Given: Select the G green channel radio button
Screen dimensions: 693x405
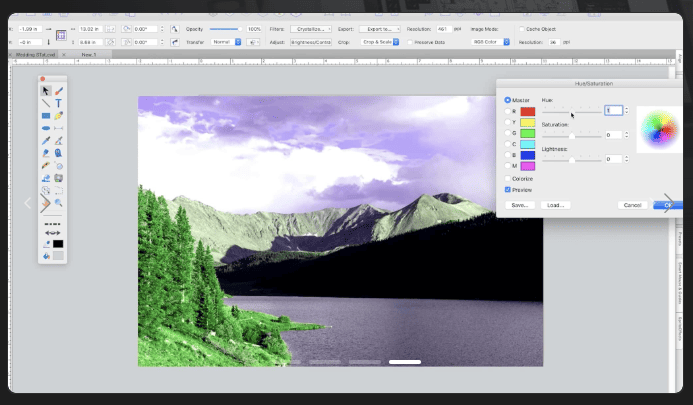Looking at the screenshot, I should pos(507,133).
